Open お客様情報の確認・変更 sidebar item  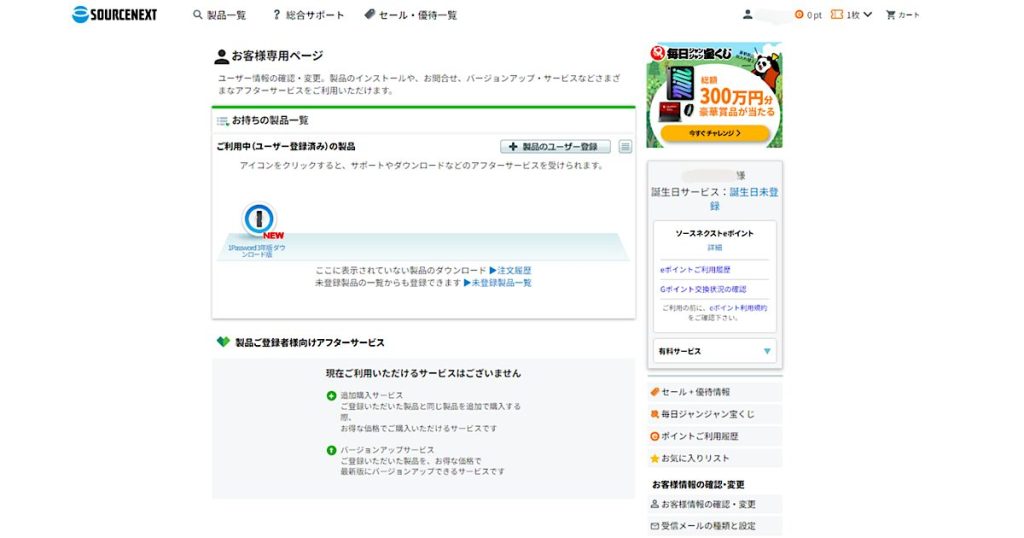pyautogui.click(x=714, y=505)
